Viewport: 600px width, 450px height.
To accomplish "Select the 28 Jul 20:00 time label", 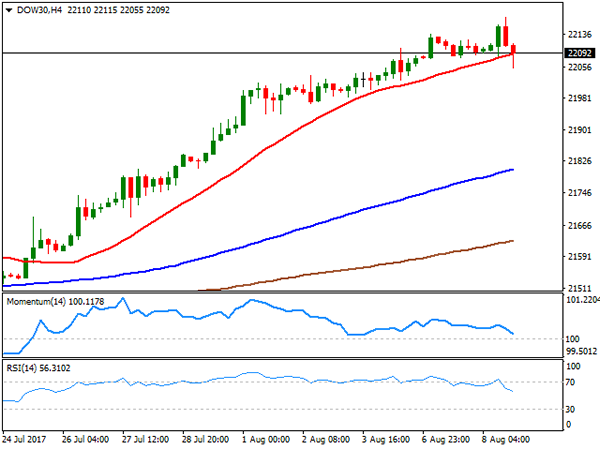I will click(205, 439).
